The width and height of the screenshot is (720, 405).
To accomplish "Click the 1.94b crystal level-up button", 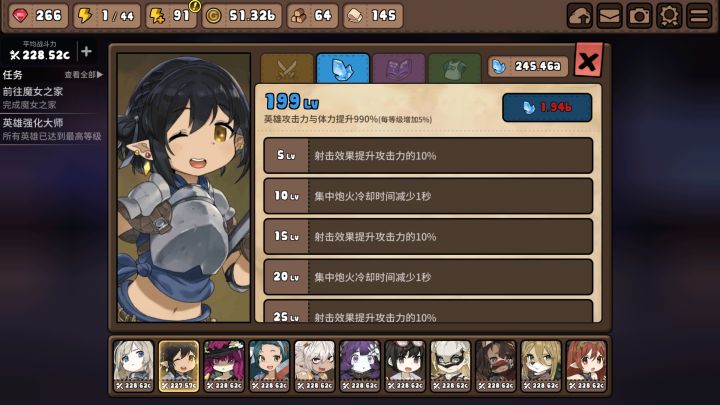I will [x=547, y=107].
